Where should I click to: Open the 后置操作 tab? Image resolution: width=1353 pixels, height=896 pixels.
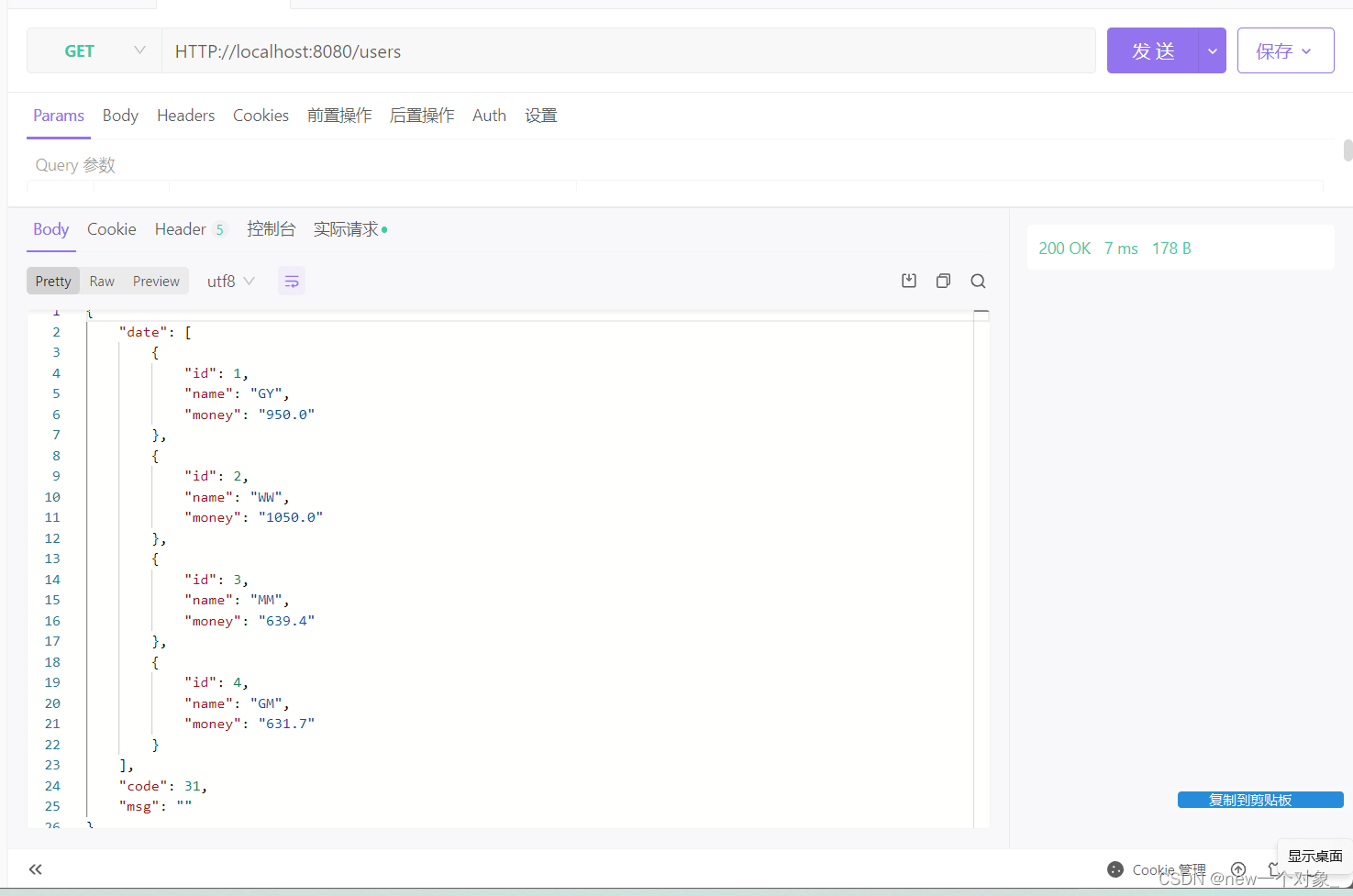point(422,116)
